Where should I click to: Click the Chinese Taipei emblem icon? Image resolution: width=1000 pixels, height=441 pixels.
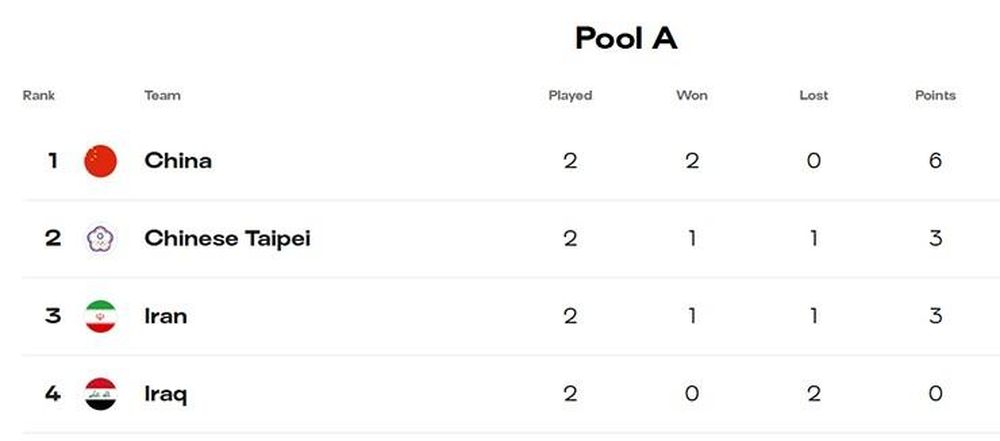click(101, 239)
